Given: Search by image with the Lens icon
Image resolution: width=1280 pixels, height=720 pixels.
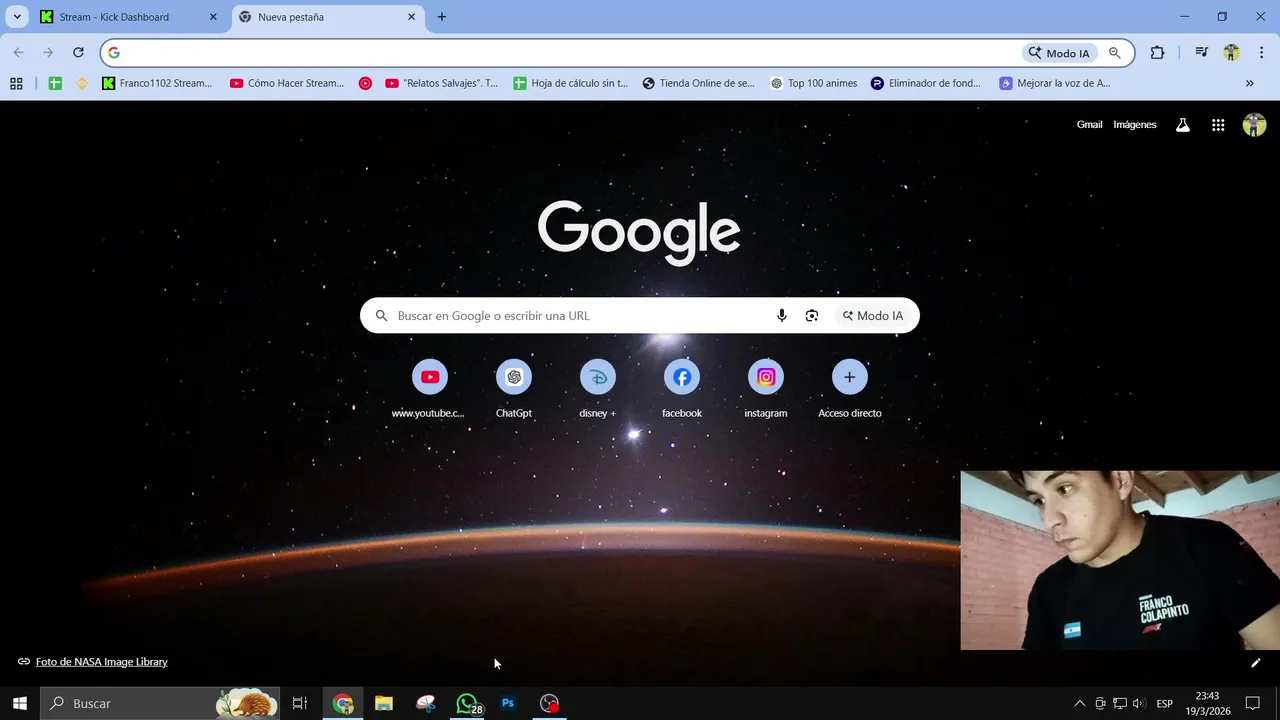Looking at the screenshot, I should (x=812, y=316).
